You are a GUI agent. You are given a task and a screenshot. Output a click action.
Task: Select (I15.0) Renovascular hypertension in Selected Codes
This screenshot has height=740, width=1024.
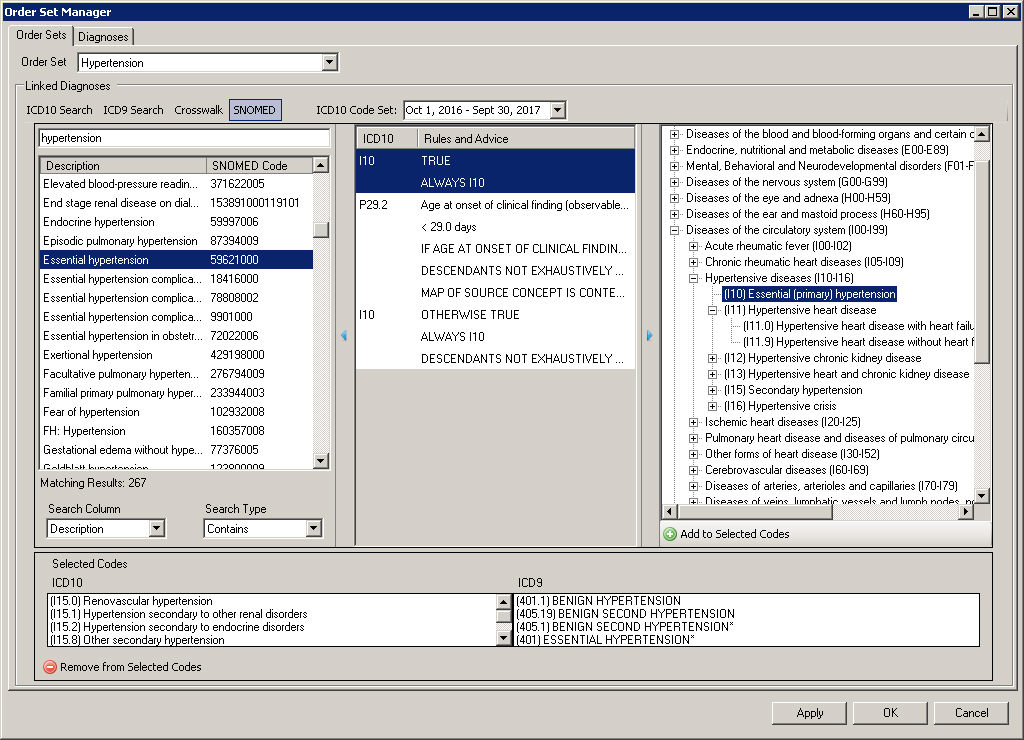tap(131, 601)
